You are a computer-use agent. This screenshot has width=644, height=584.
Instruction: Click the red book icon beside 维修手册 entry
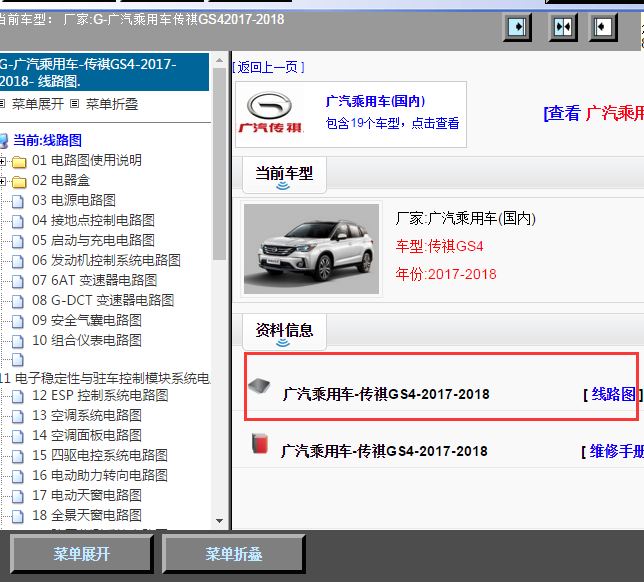tap(260, 444)
